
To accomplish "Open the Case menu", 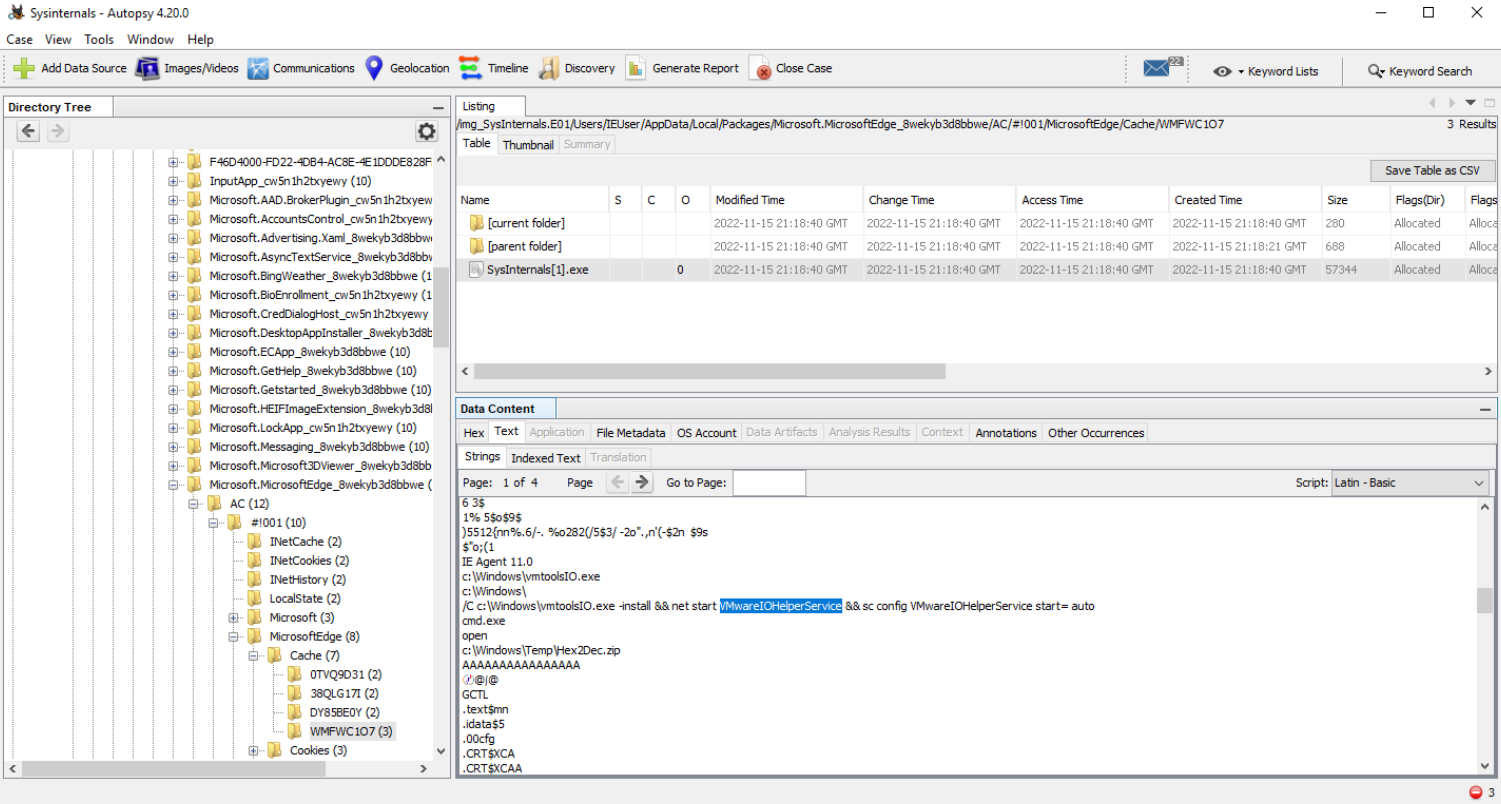I will pos(19,39).
